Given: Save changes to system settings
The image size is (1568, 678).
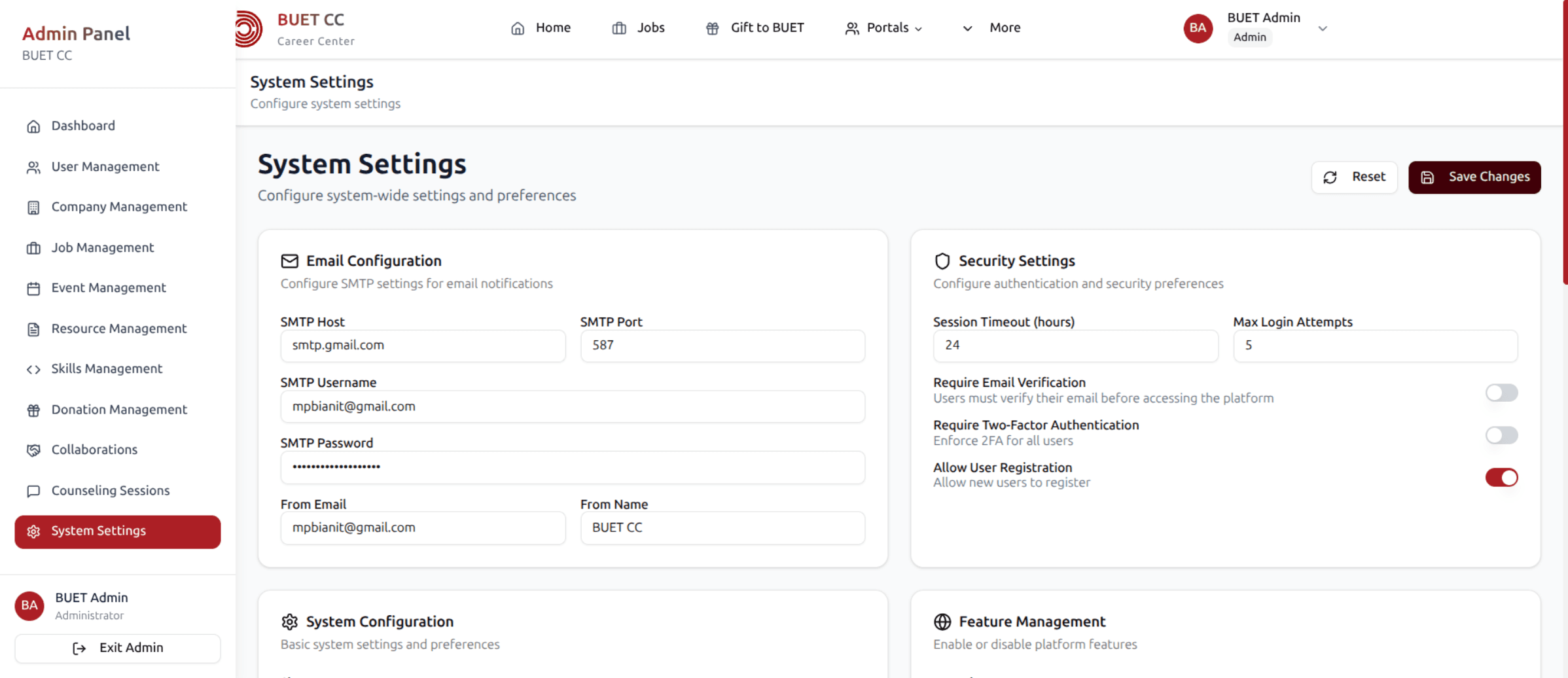Looking at the screenshot, I should point(1474,177).
